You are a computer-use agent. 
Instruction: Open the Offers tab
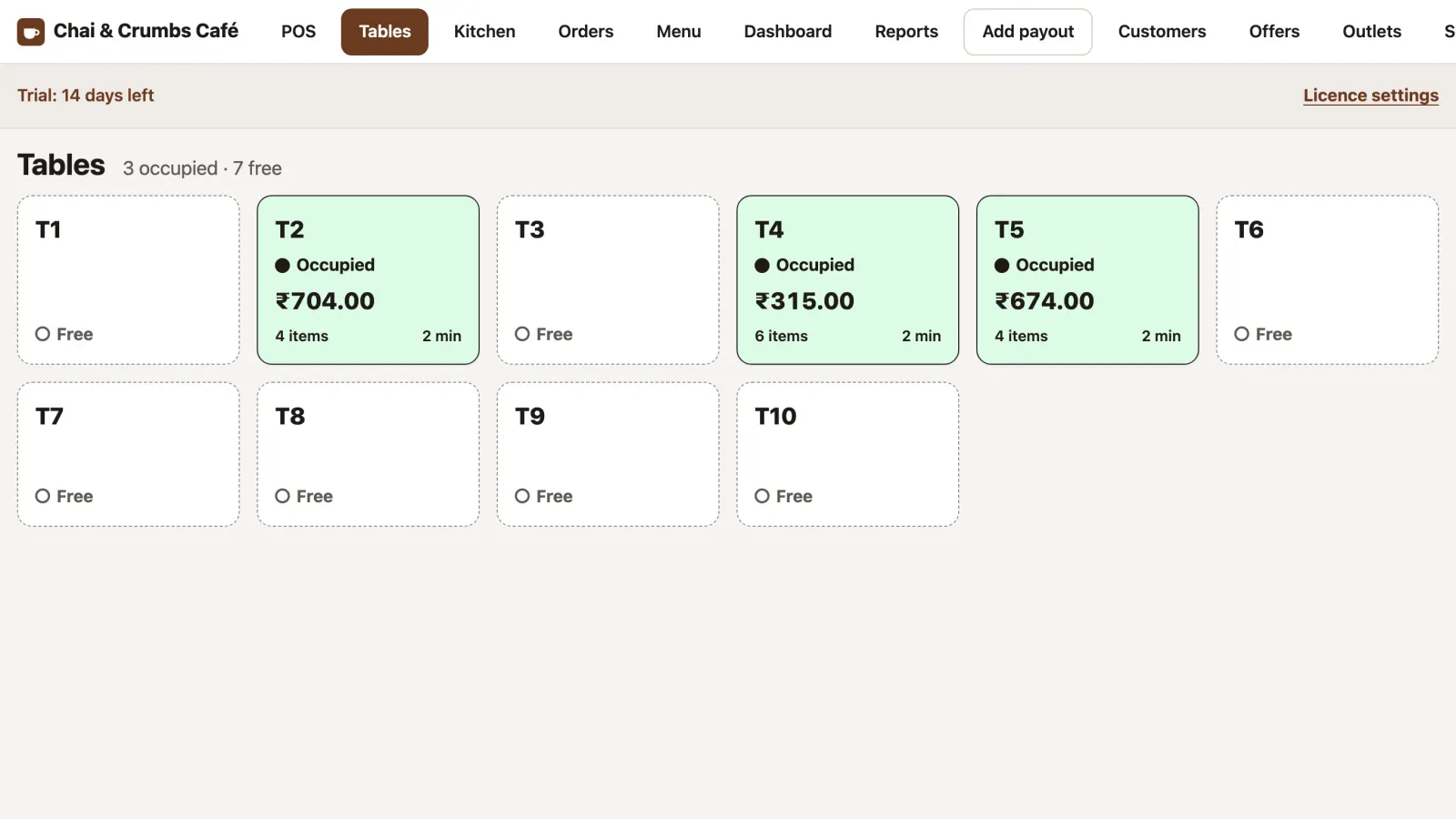click(x=1274, y=32)
